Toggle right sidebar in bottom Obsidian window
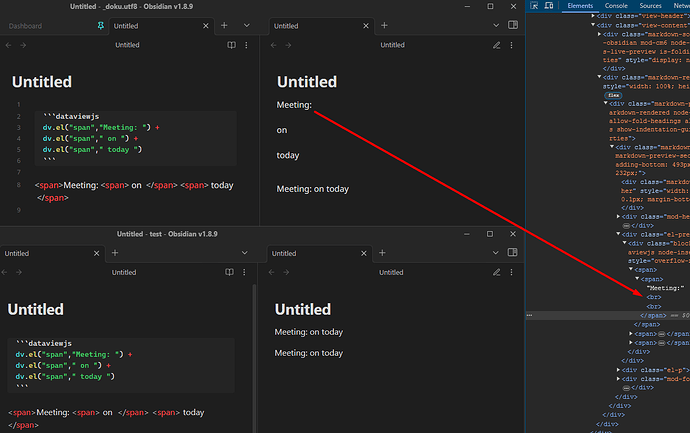The width and height of the screenshot is (690, 433). click(512, 253)
